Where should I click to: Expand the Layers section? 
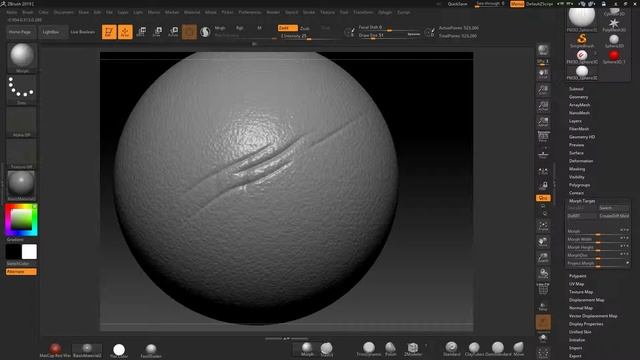click(575, 121)
